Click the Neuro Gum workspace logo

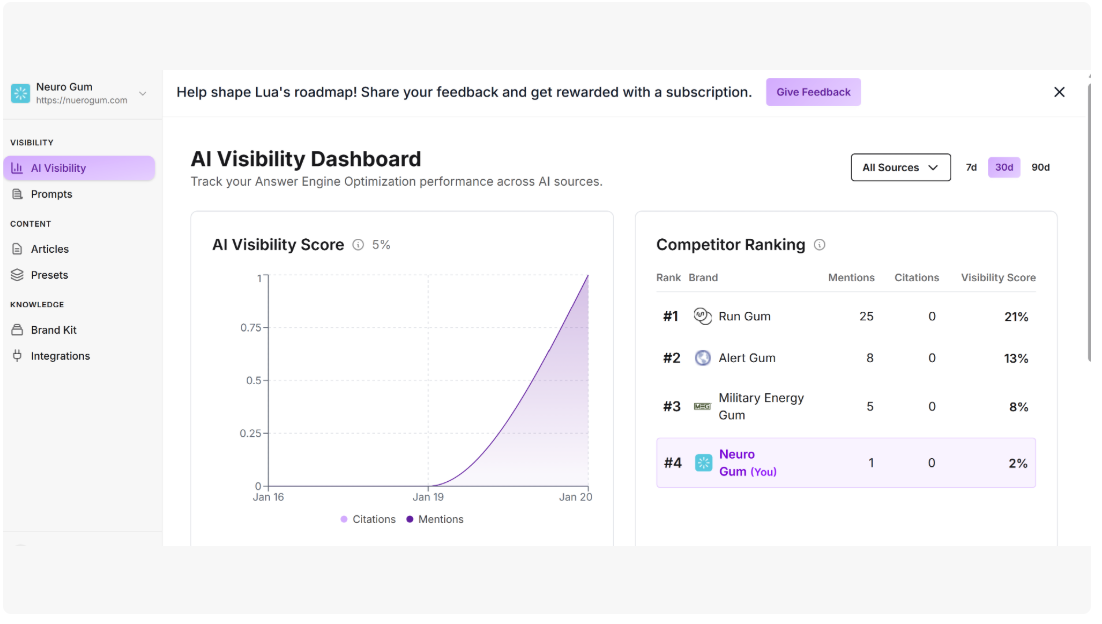(x=20, y=92)
